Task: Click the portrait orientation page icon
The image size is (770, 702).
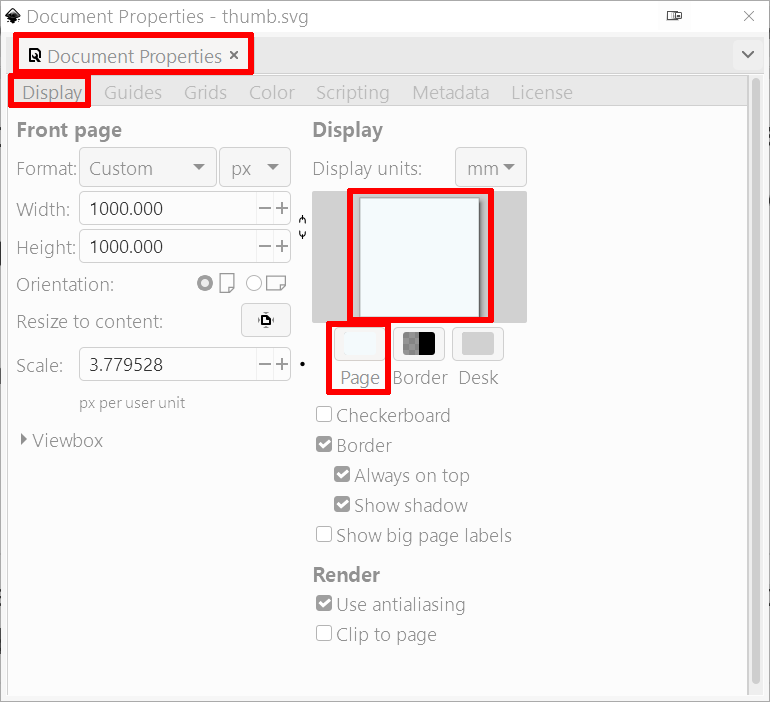Action: [x=227, y=283]
